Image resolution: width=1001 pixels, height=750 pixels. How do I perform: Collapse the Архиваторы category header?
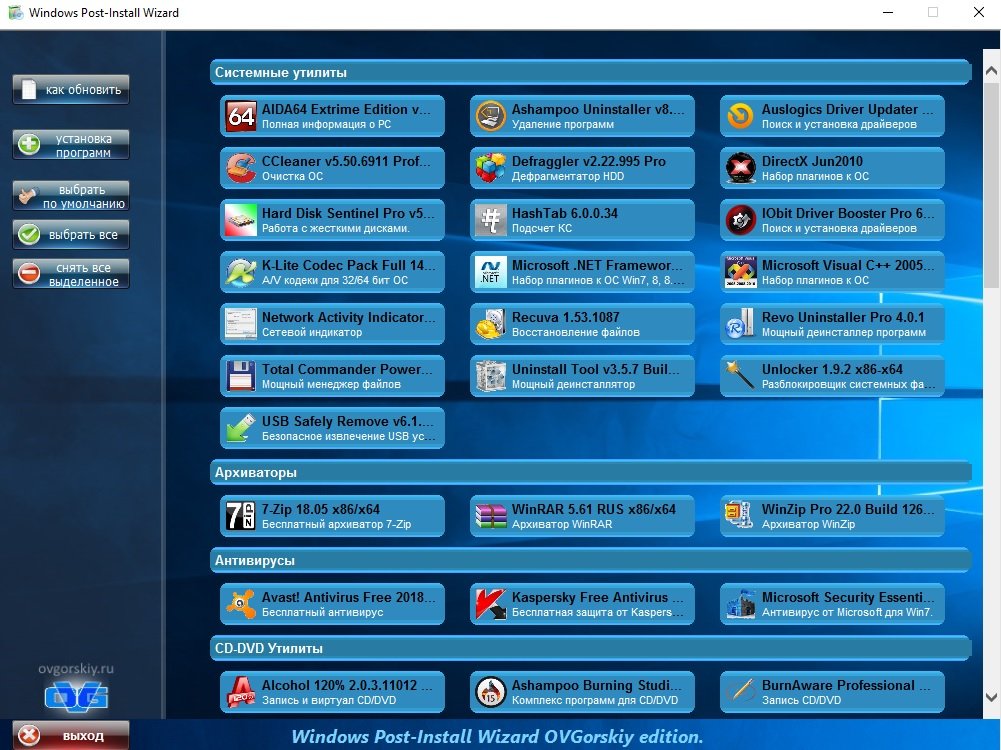click(x=590, y=472)
